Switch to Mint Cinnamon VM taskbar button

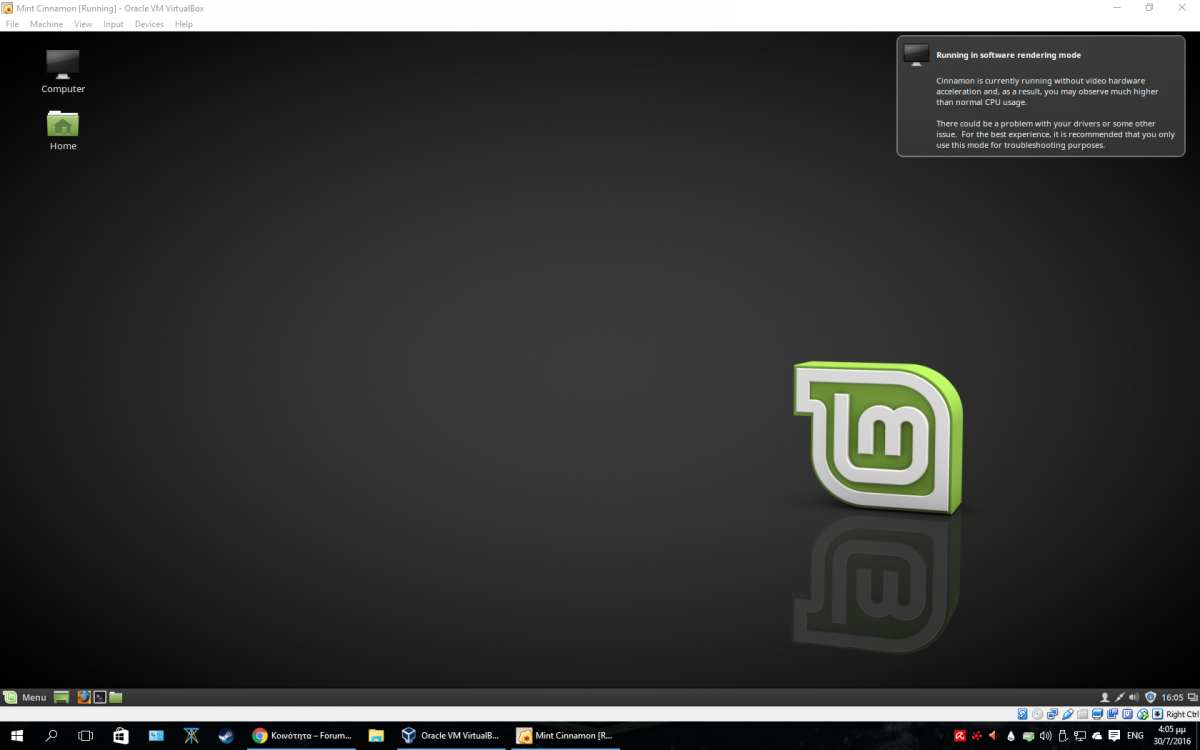click(565, 736)
